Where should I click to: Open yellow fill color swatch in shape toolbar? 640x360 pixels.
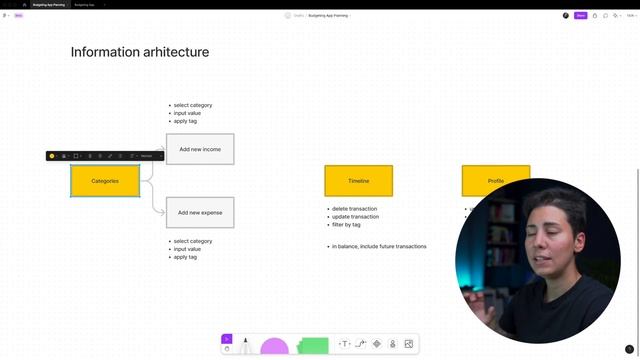tap(52, 156)
